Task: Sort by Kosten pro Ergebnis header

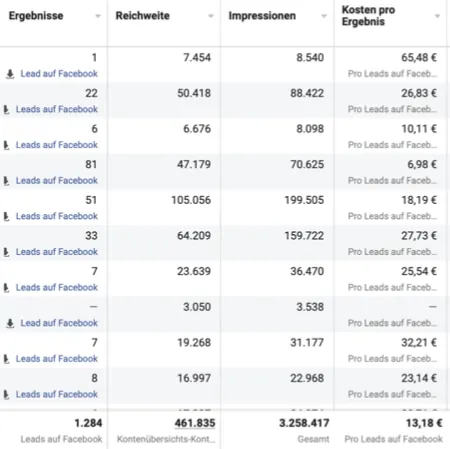Action: 368,16
